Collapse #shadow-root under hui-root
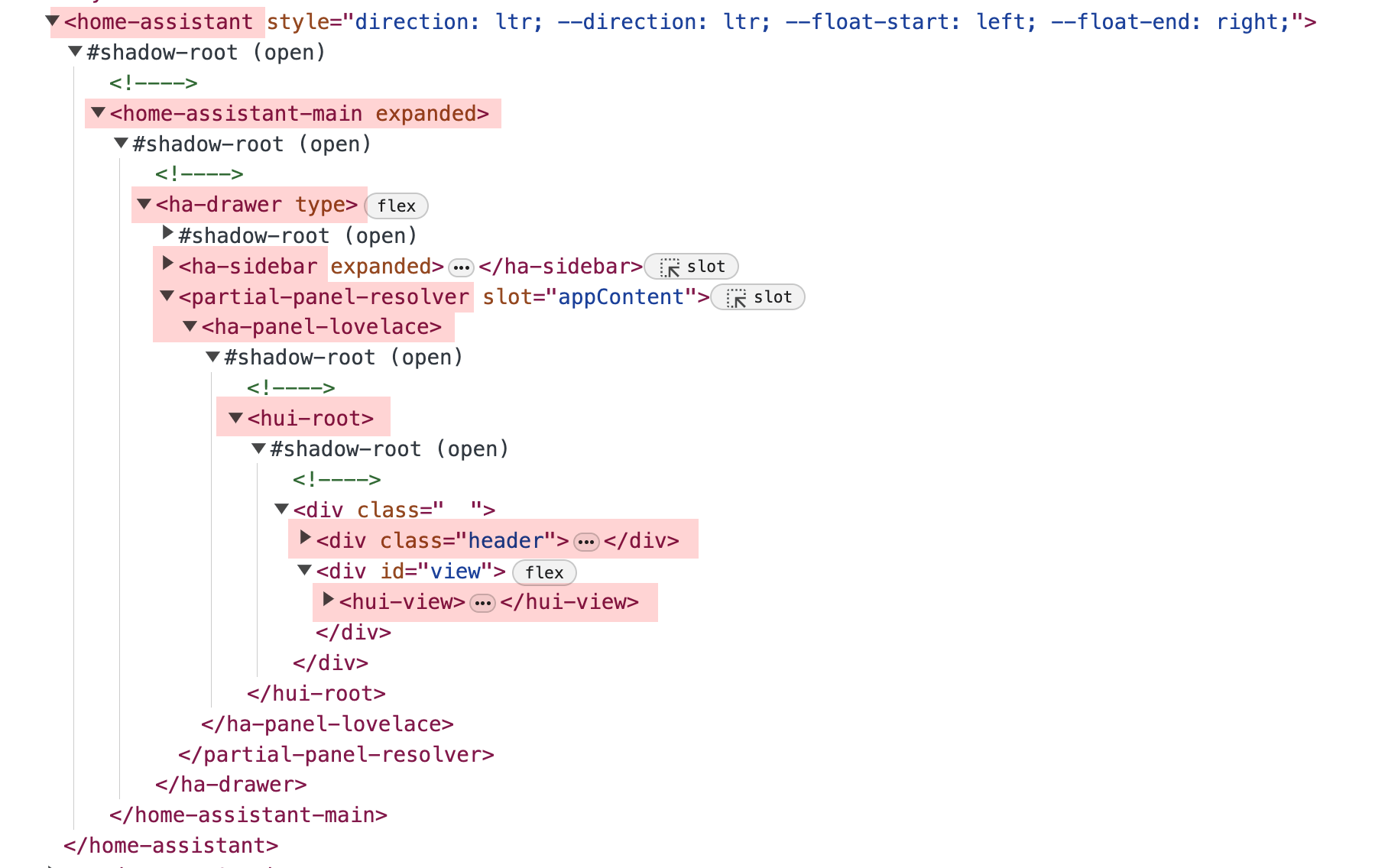 click(258, 449)
